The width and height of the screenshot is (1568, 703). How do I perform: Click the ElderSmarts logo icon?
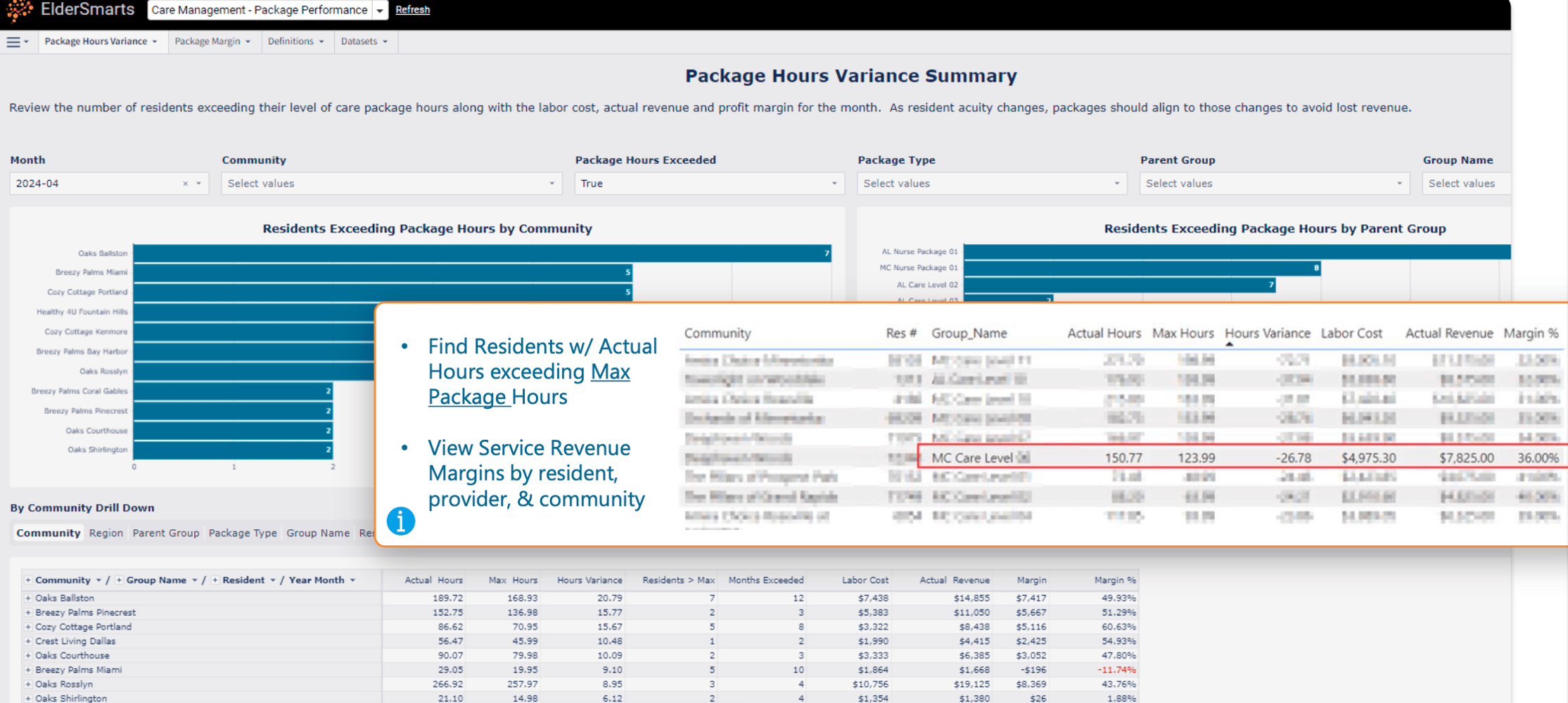[19, 10]
